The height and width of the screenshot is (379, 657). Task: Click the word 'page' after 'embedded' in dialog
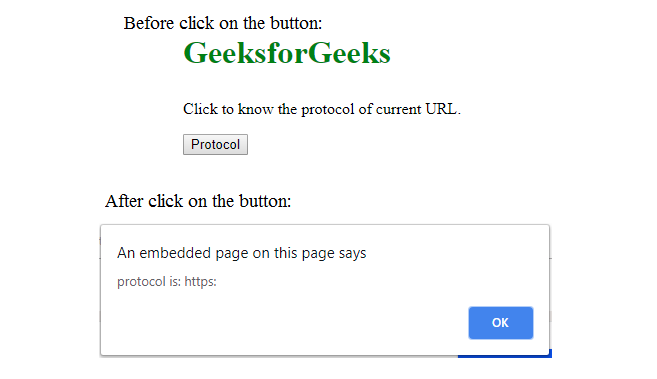click(x=232, y=254)
